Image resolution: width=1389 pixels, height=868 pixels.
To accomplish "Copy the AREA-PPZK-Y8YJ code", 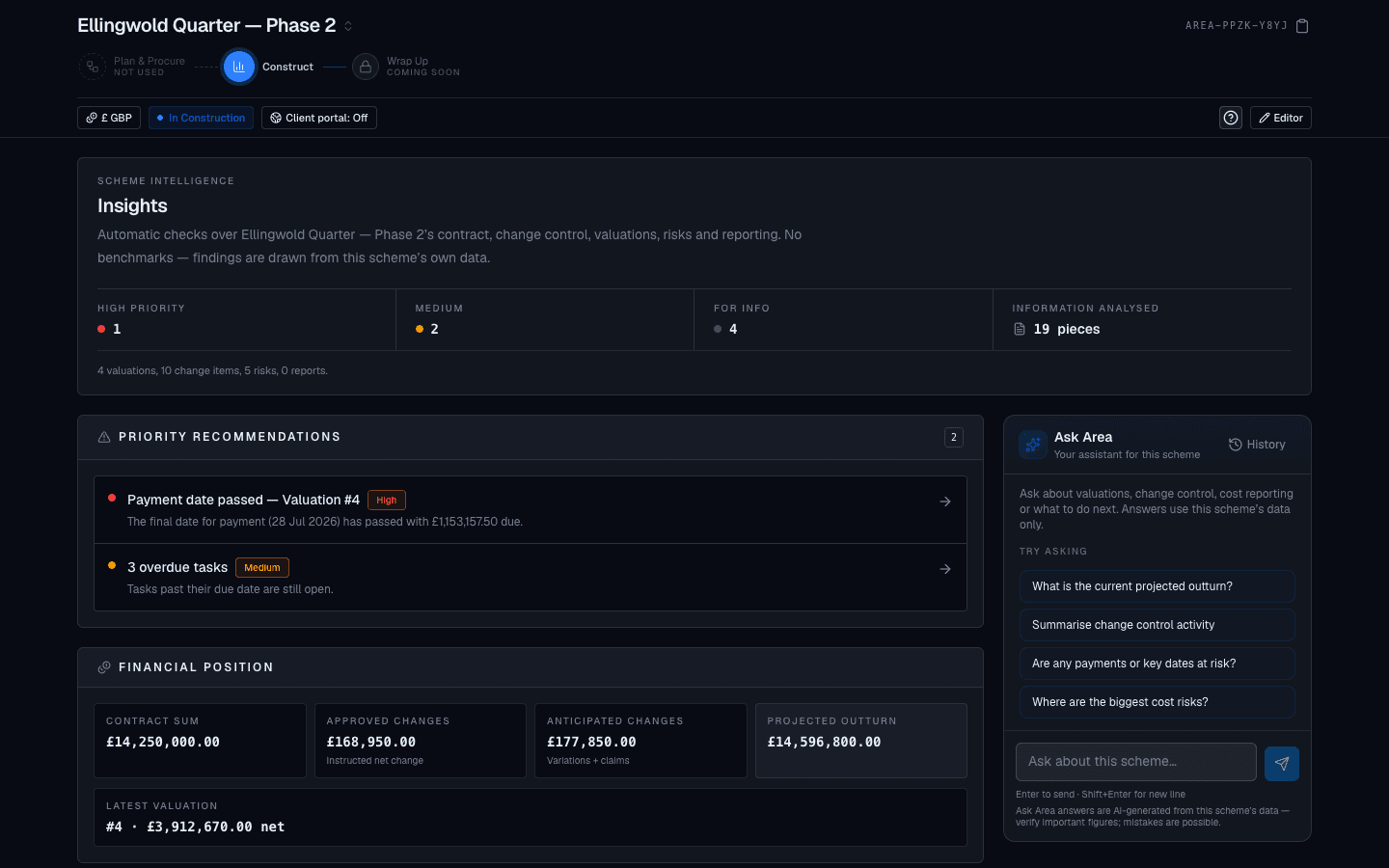I will tap(1302, 26).
